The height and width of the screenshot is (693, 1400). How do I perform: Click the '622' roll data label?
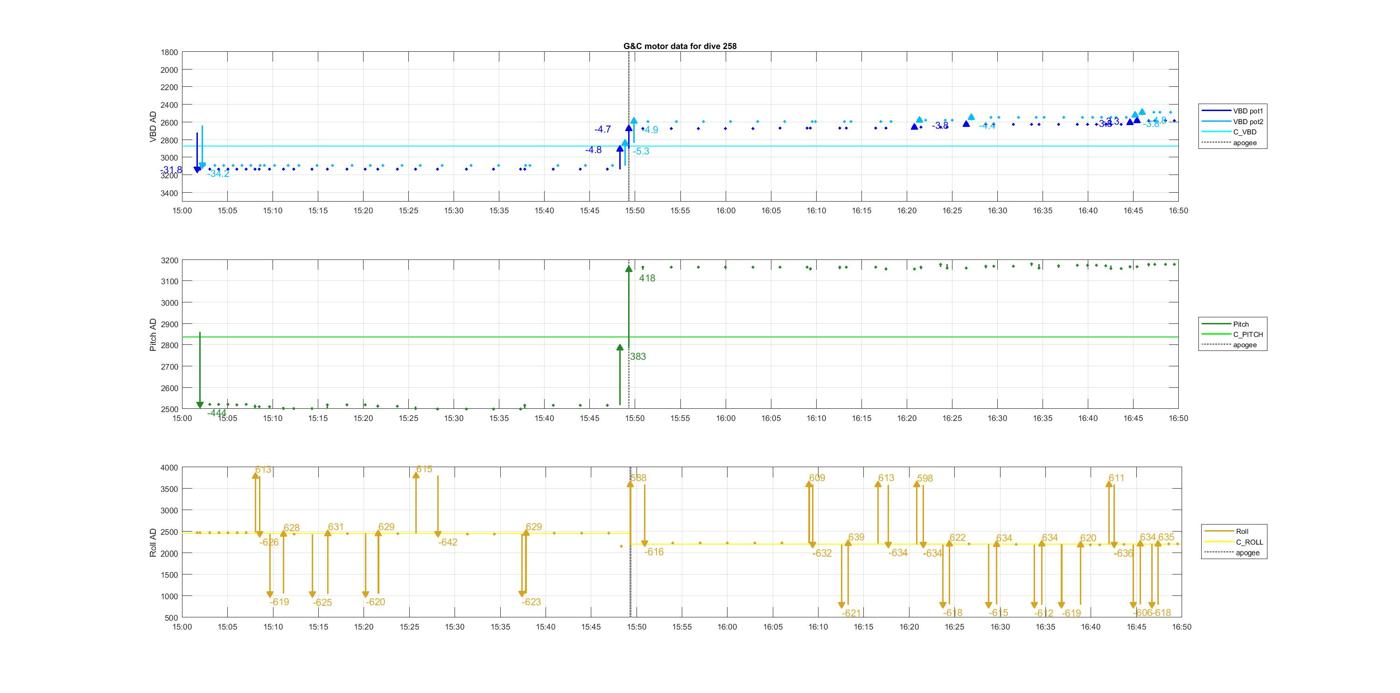(x=958, y=538)
